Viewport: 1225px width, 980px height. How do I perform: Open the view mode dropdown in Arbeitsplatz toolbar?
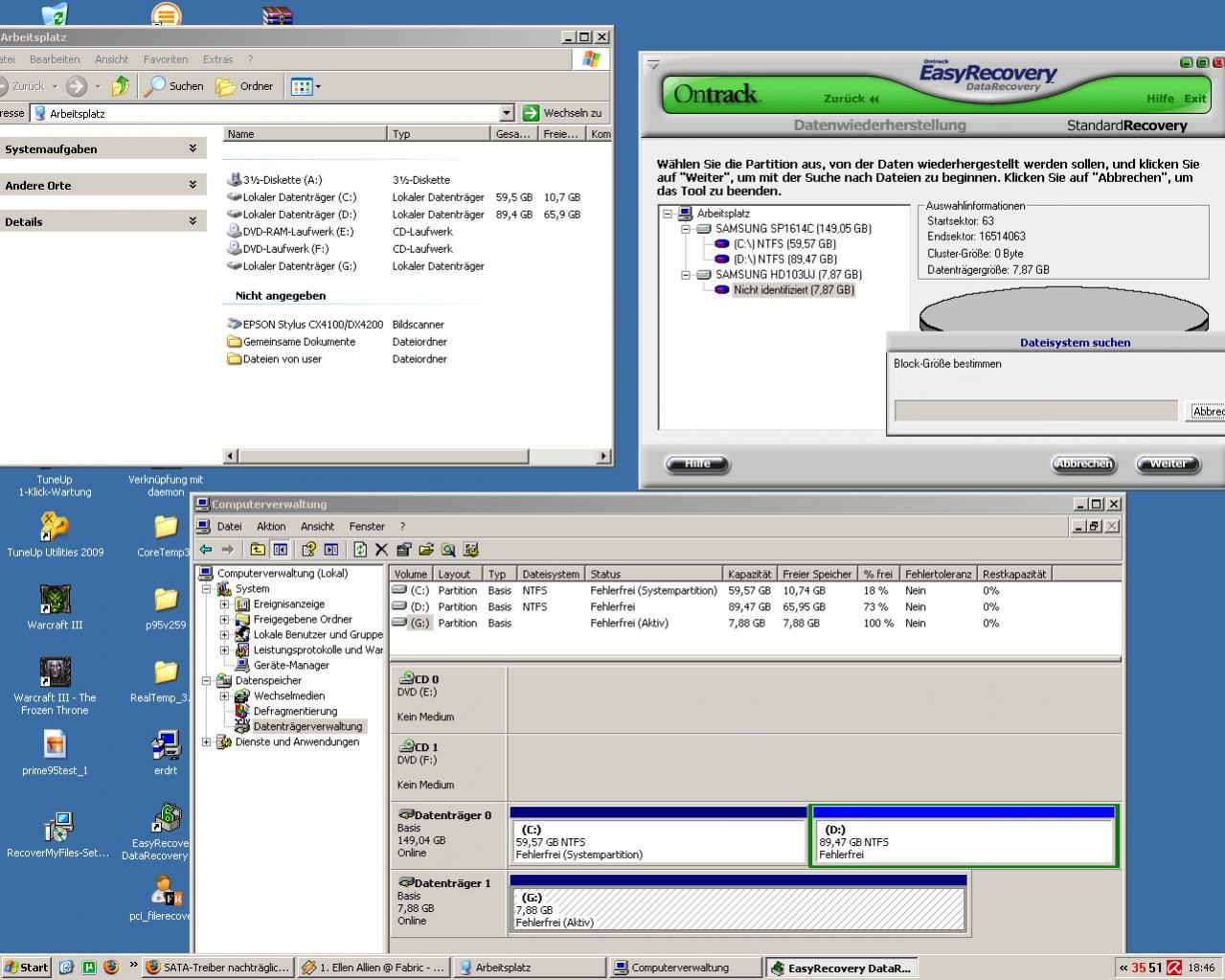(x=318, y=86)
